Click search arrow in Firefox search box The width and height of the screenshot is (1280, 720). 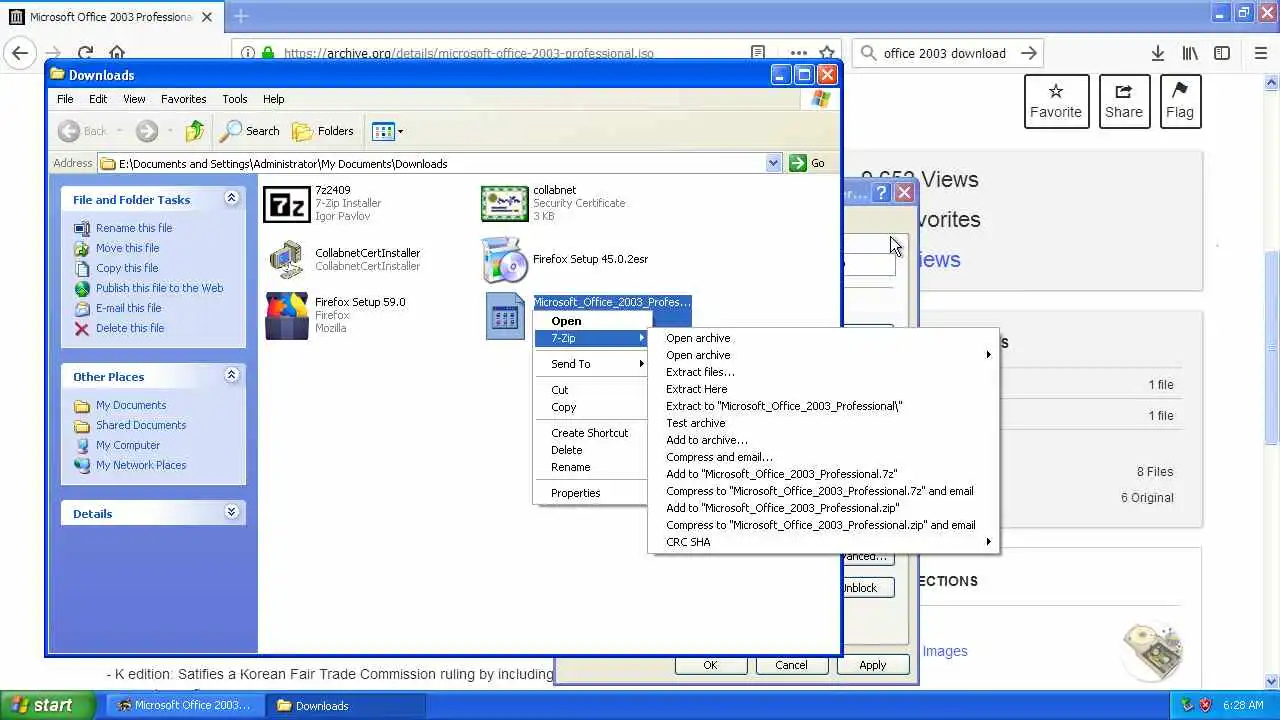point(1029,53)
